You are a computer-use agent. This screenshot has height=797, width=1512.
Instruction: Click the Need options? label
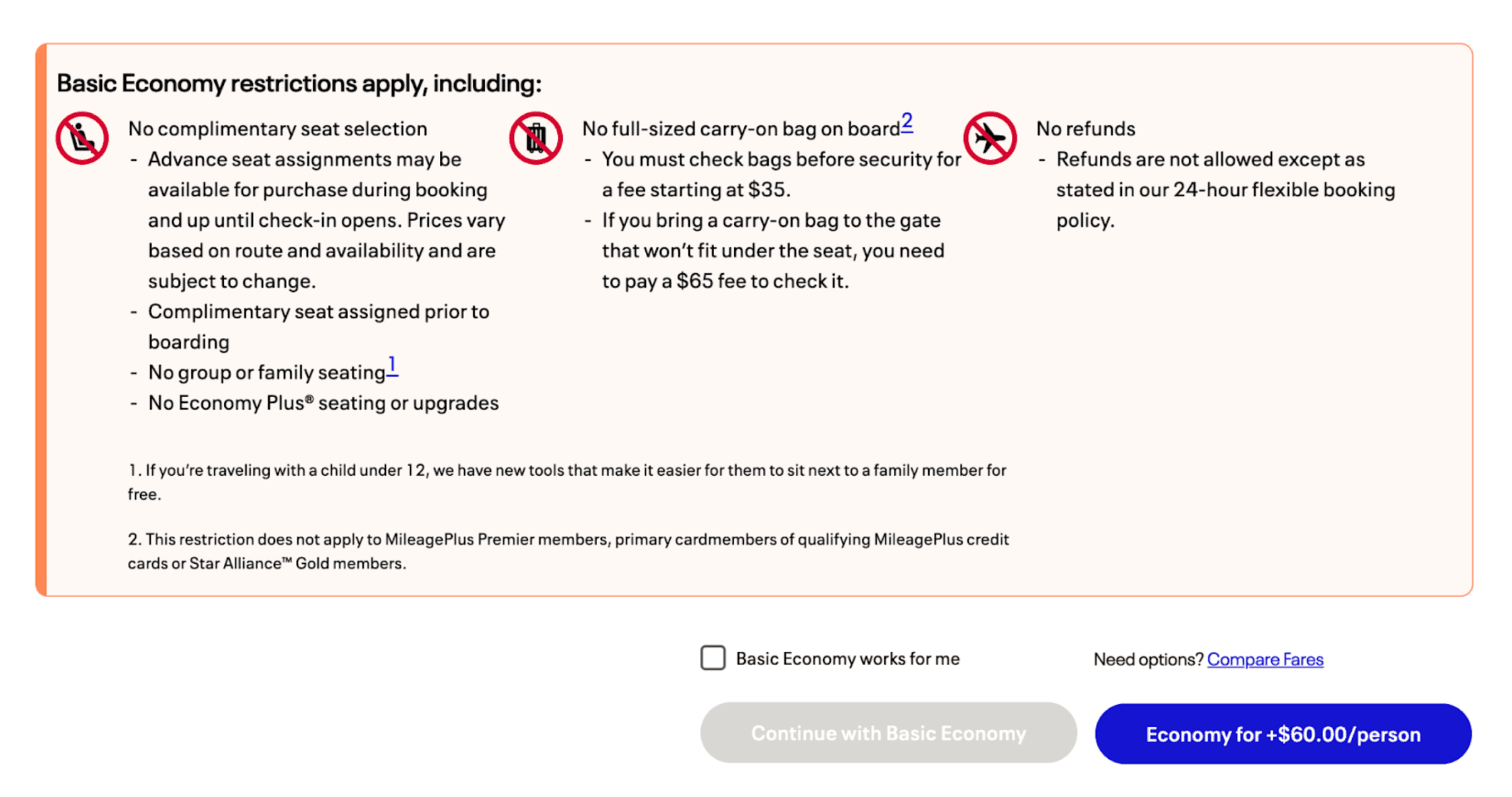pyautogui.click(x=1148, y=658)
